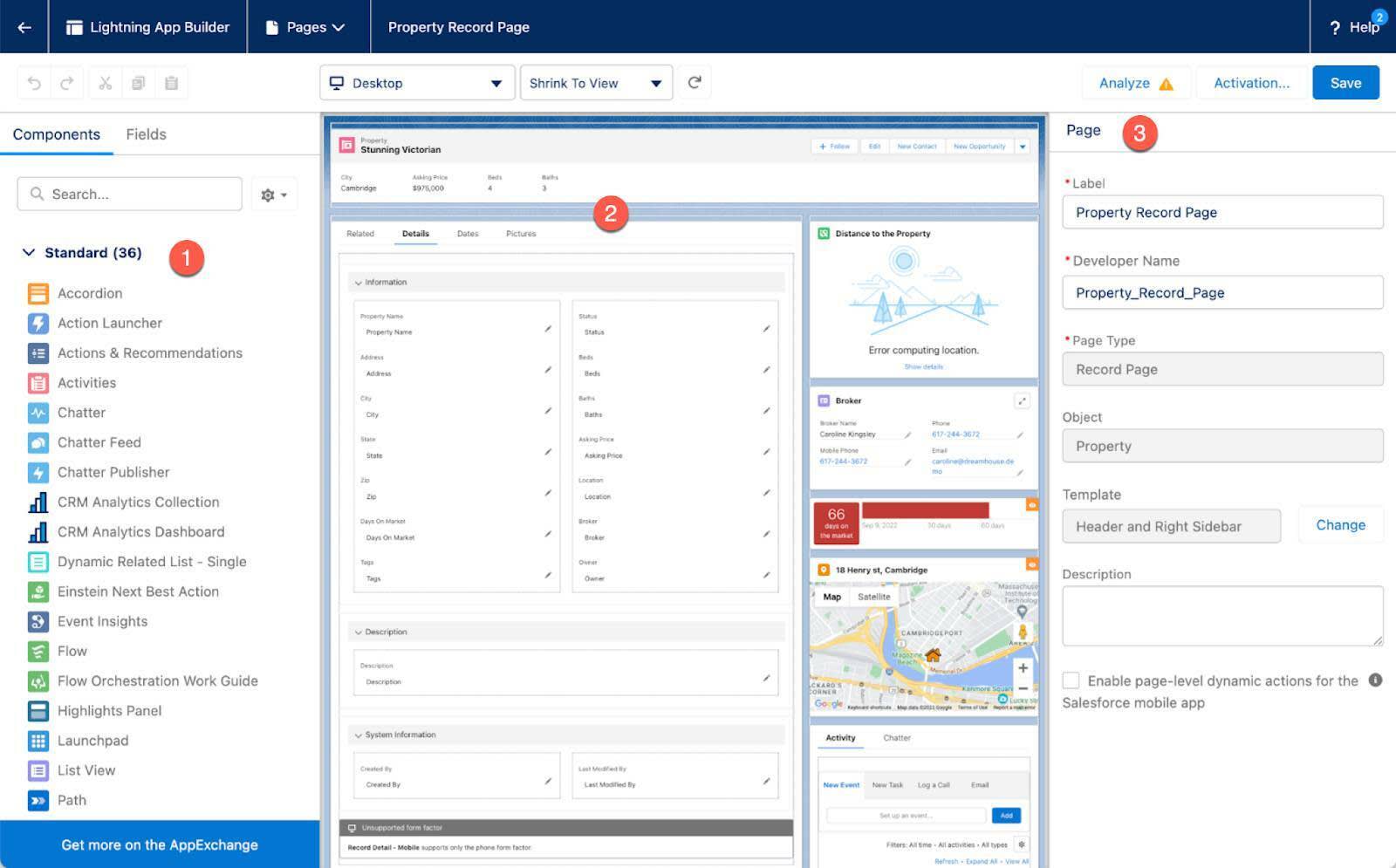Select the Einstein Next Best Action icon
1396x868 pixels.
pos(38,591)
